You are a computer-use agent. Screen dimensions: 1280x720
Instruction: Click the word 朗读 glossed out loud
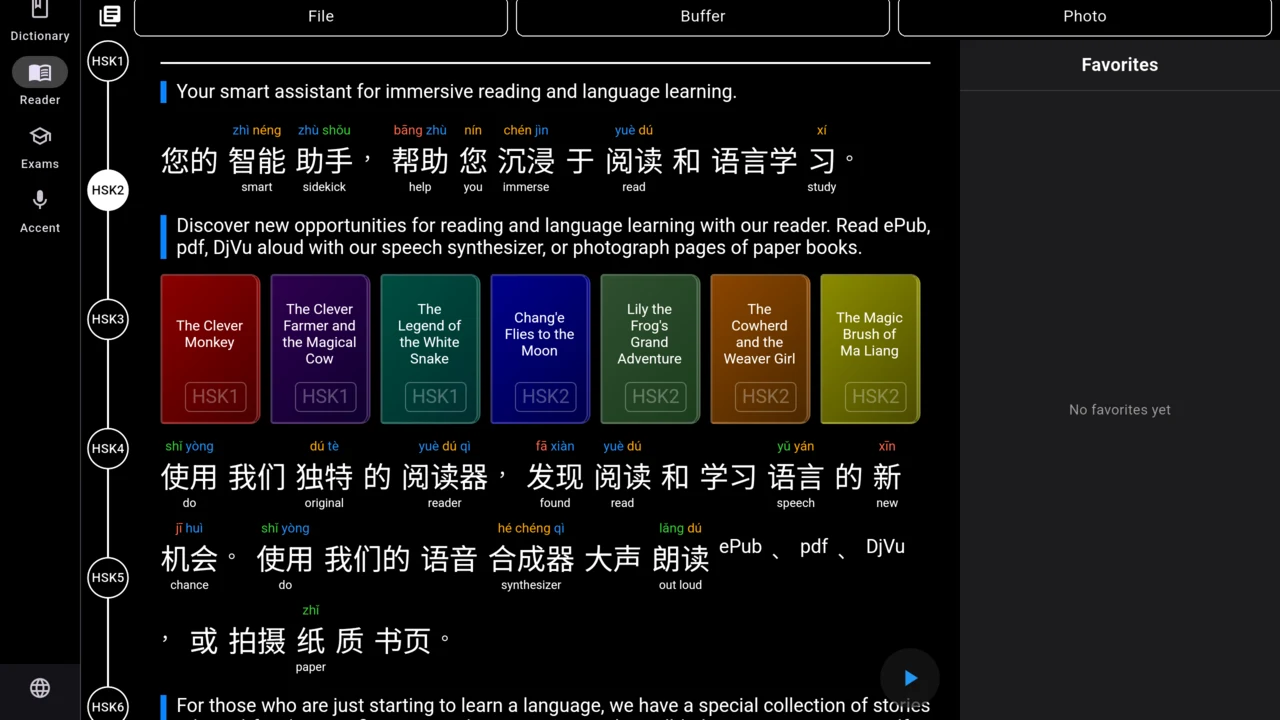point(681,558)
